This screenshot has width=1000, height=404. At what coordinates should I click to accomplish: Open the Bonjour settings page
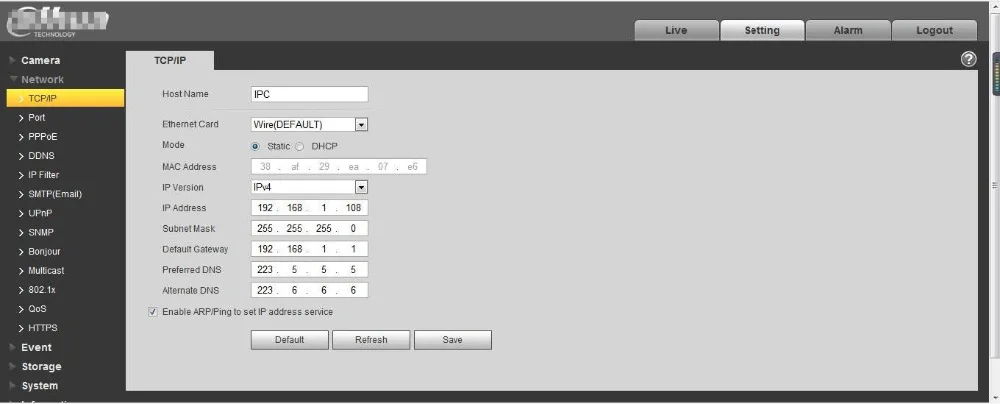[x=44, y=251]
